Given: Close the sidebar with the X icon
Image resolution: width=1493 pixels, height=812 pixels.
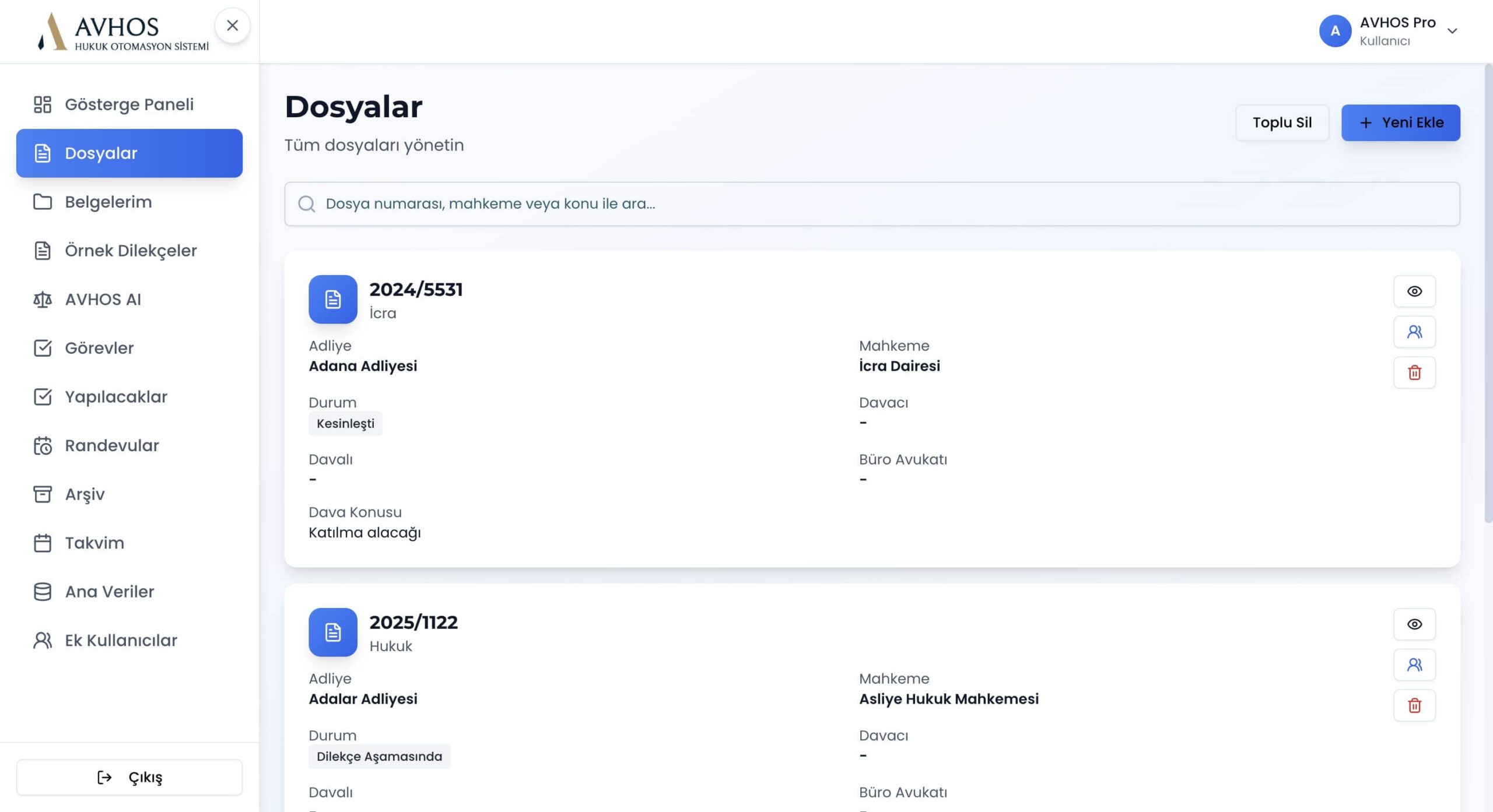Looking at the screenshot, I should coord(232,26).
